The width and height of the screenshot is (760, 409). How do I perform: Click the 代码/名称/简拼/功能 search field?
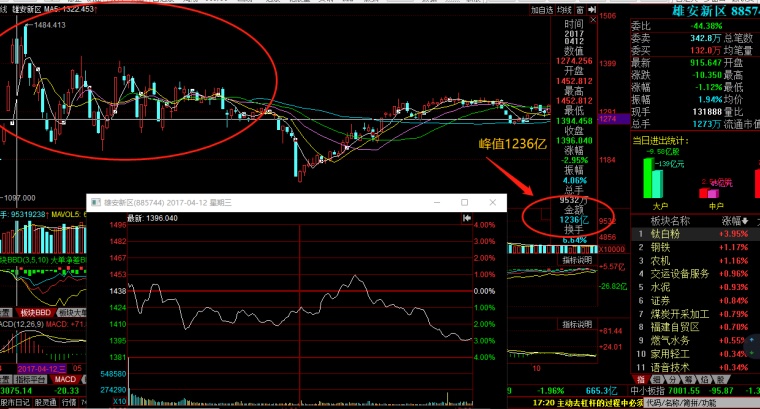(x=702, y=403)
